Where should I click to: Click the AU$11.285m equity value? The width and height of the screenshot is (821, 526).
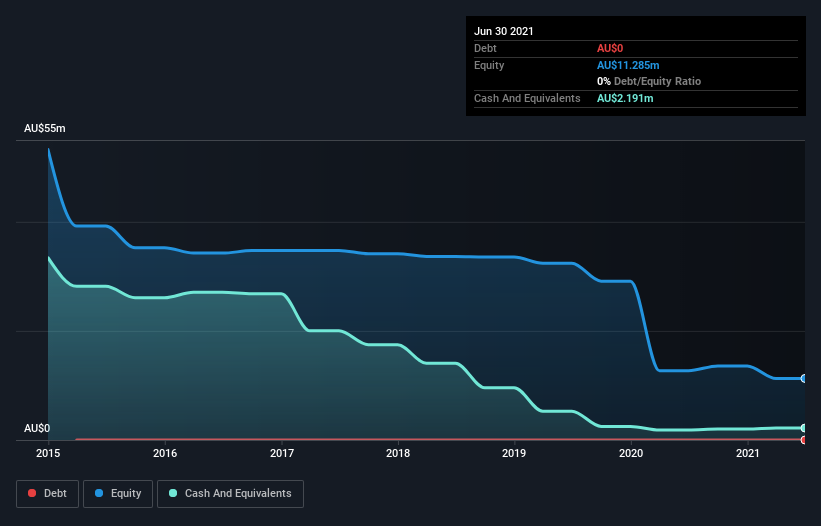628,65
